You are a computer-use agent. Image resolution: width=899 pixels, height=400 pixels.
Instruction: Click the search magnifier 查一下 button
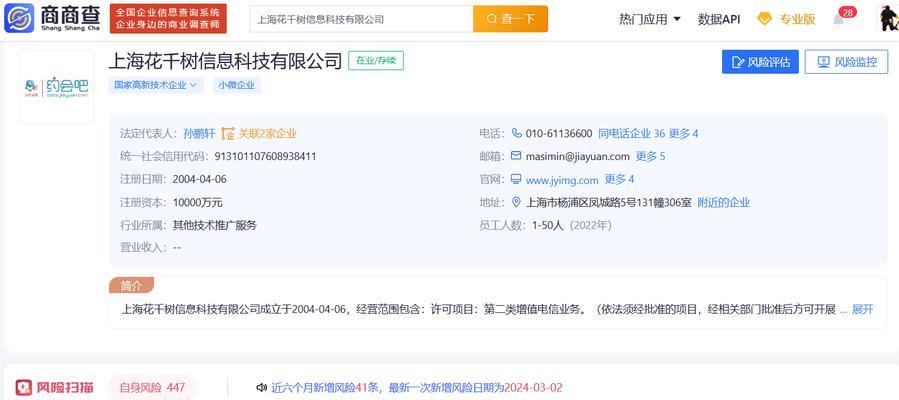coord(510,19)
